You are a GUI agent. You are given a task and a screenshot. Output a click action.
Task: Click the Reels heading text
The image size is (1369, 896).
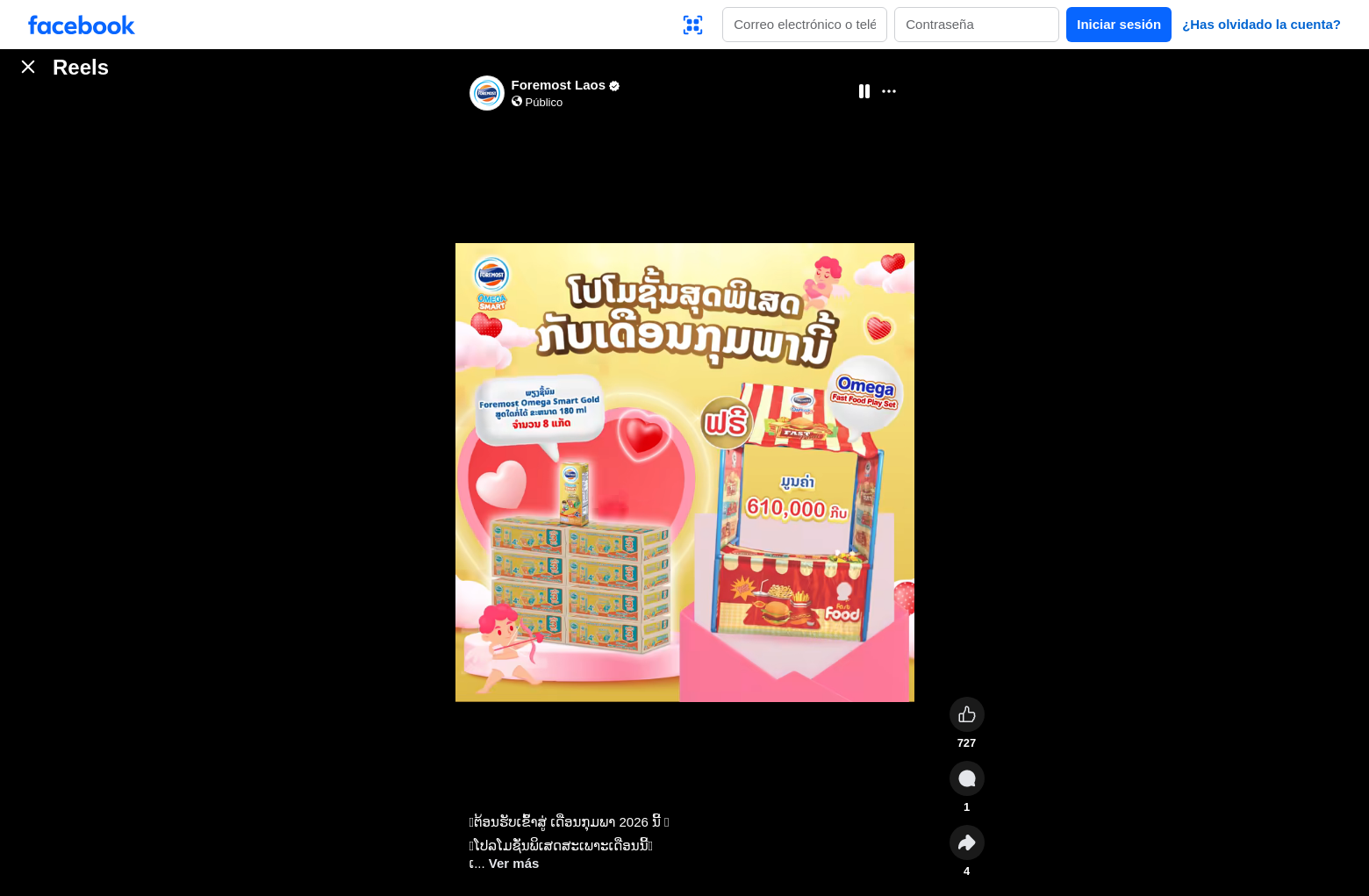(81, 68)
